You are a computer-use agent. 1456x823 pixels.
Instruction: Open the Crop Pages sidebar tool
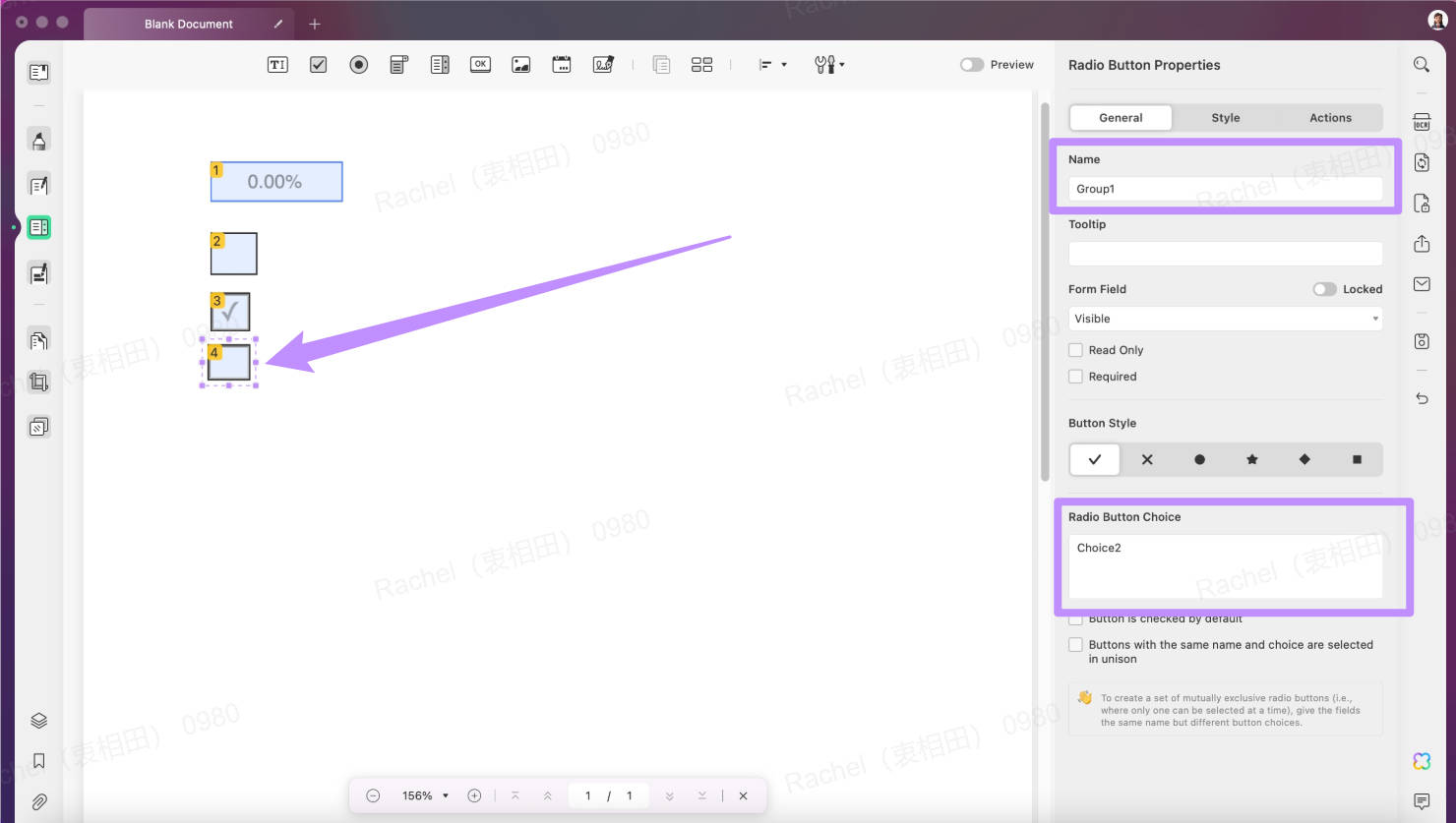[x=39, y=382]
